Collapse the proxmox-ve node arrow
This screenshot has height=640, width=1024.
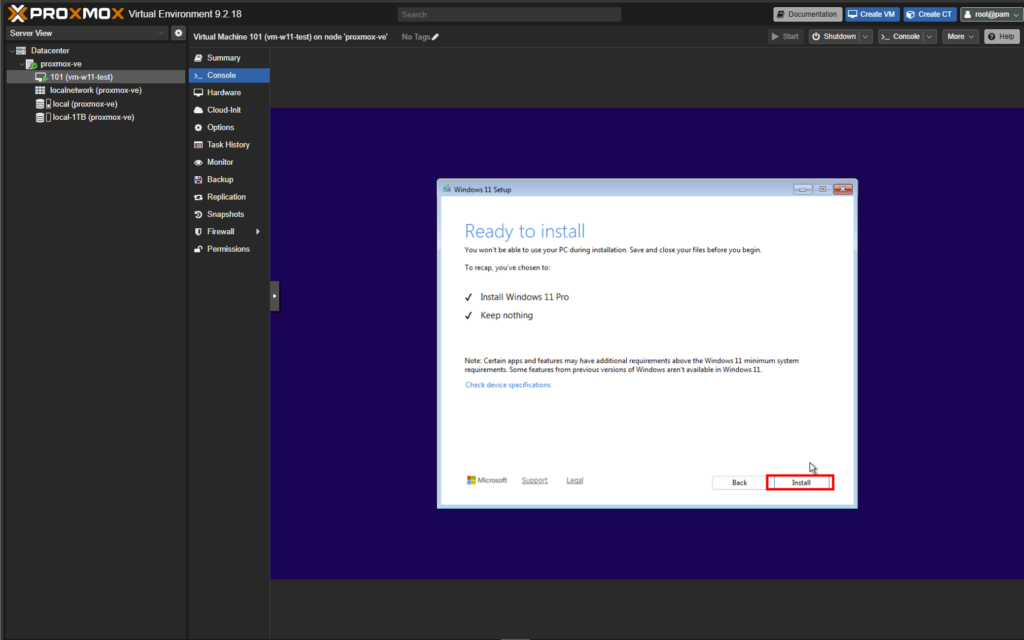click(x=22, y=64)
